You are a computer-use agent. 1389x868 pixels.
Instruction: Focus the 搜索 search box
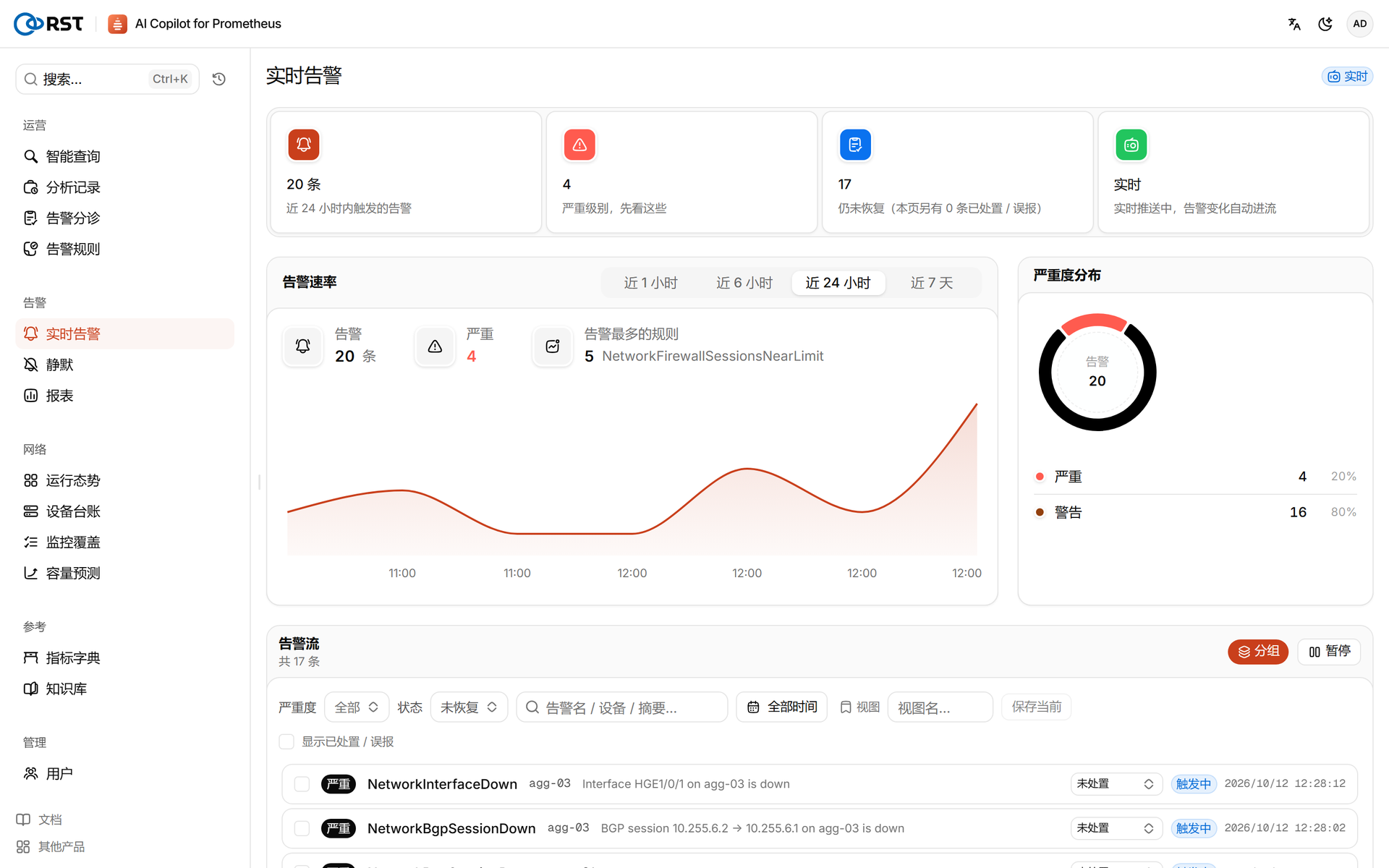(x=107, y=79)
